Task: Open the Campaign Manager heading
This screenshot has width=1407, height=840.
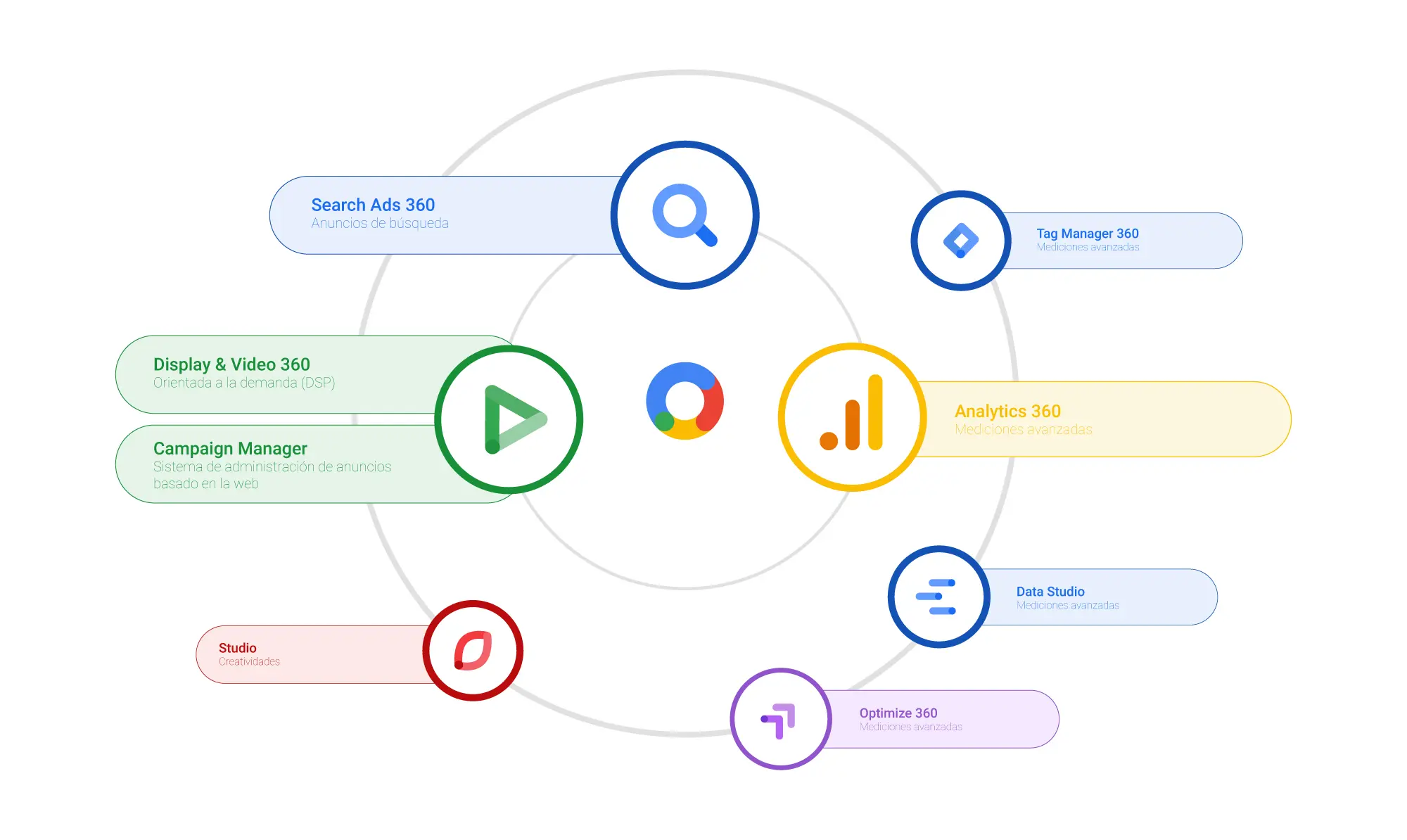Action: coord(230,449)
